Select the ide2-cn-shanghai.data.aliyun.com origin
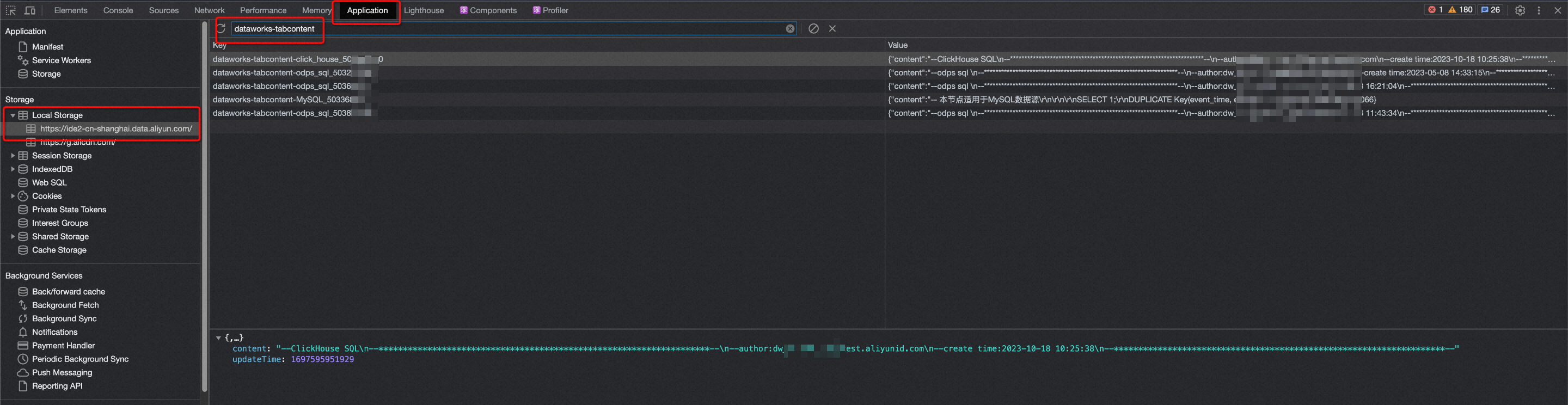Viewport: 1568px width, 405px height. [115, 128]
